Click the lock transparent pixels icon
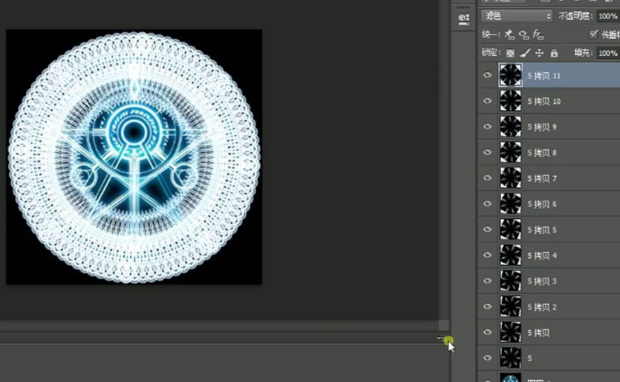620x382 pixels. 510,53
